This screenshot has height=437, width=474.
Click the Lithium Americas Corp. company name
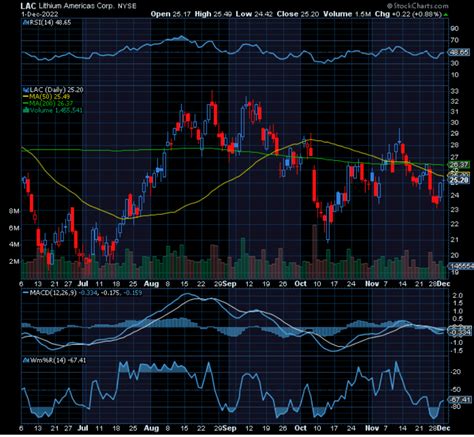(x=77, y=6)
